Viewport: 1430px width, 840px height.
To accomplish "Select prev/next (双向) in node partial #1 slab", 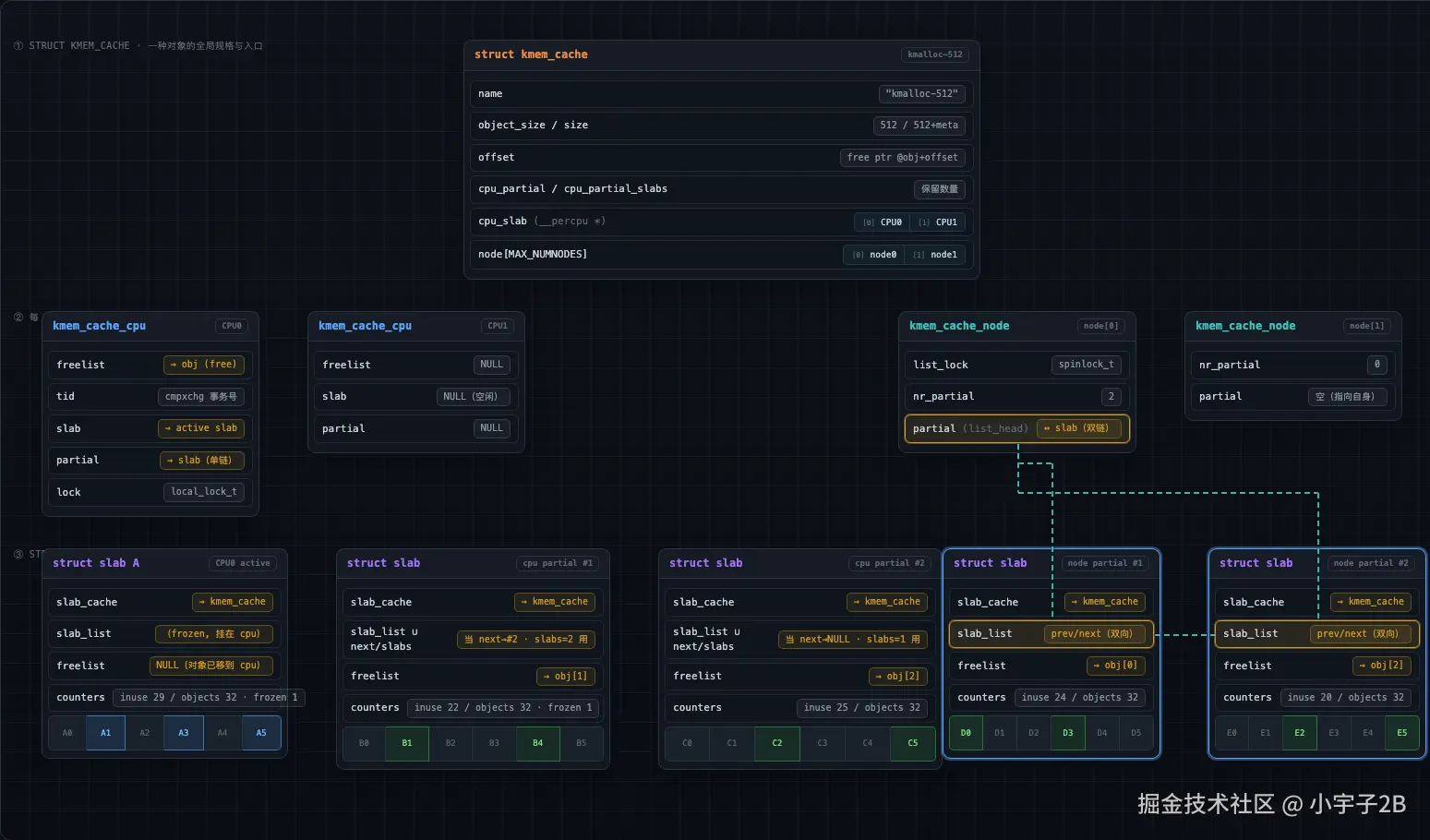I will click(1095, 634).
